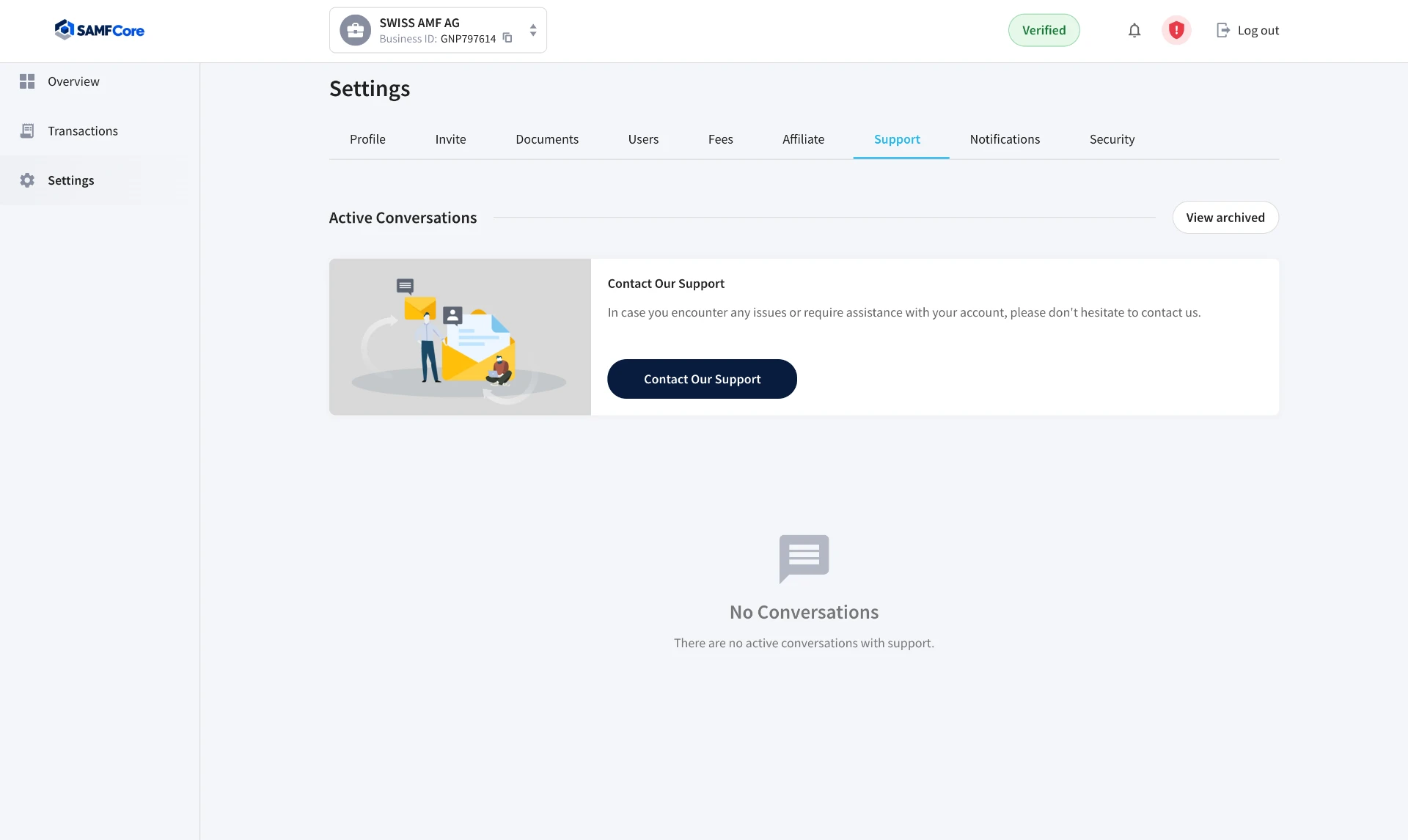Open the notifications bell

(1134, 30)
